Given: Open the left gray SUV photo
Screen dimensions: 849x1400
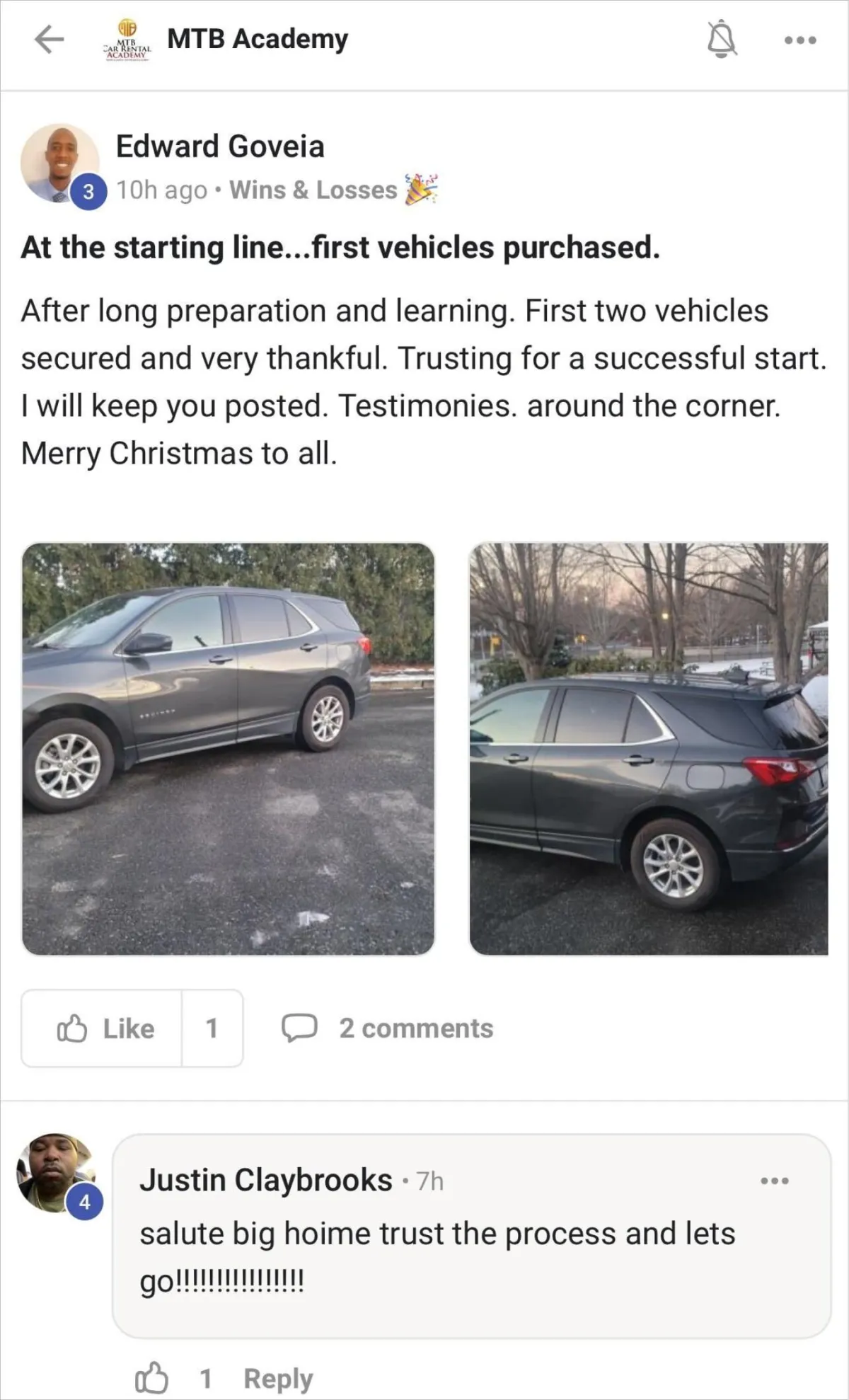Looking at the screenshot, I should (x=228, y=749).
